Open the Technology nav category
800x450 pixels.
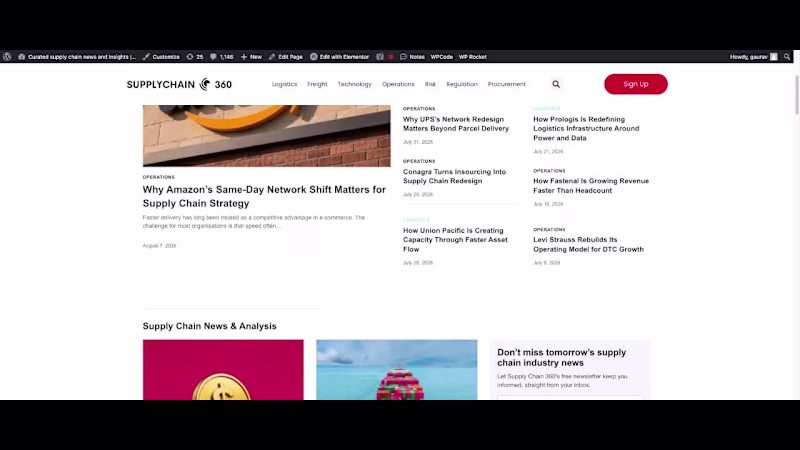pos(355,84)
